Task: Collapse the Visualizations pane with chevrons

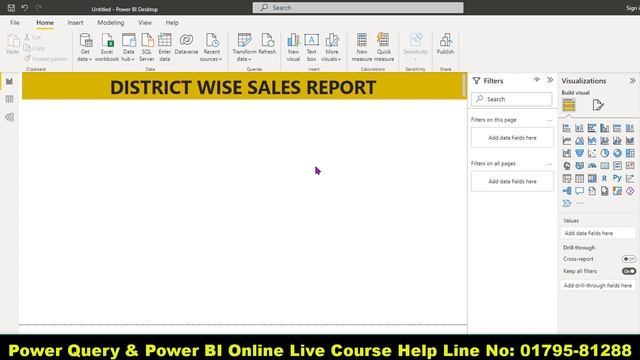Action: pos(632,81)
